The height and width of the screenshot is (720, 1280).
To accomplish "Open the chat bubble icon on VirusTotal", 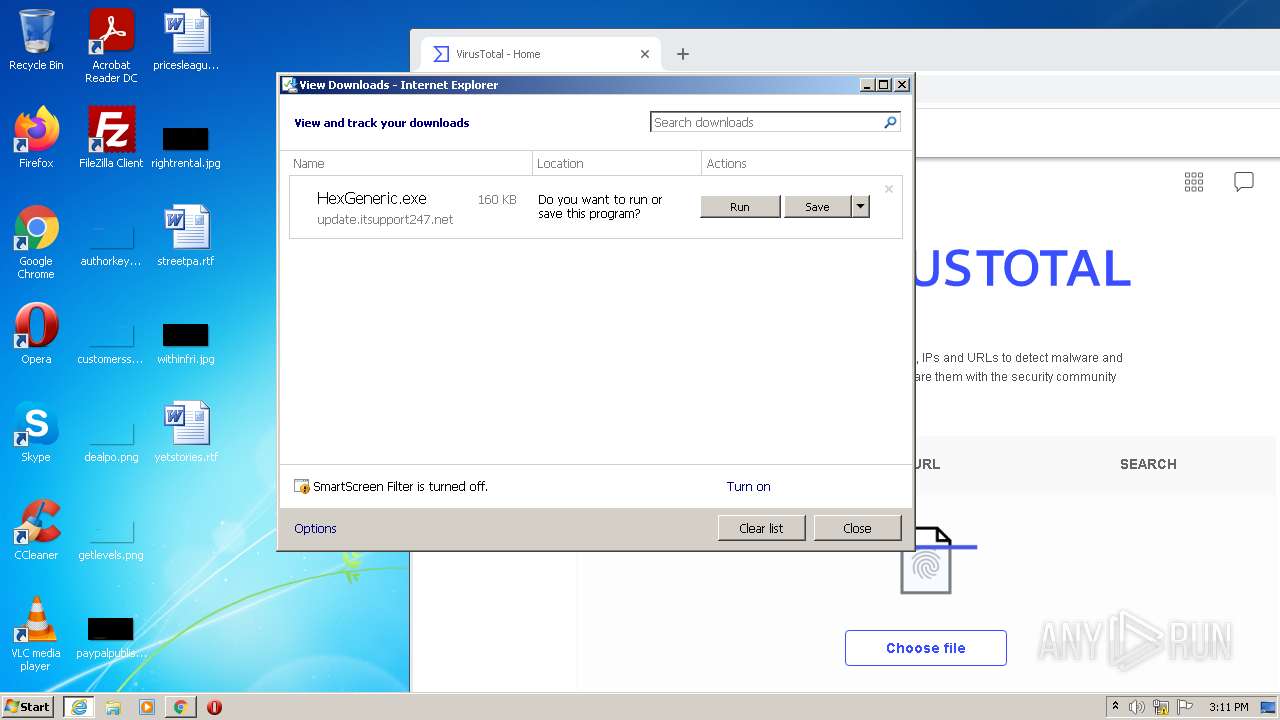I will 1244,182.
